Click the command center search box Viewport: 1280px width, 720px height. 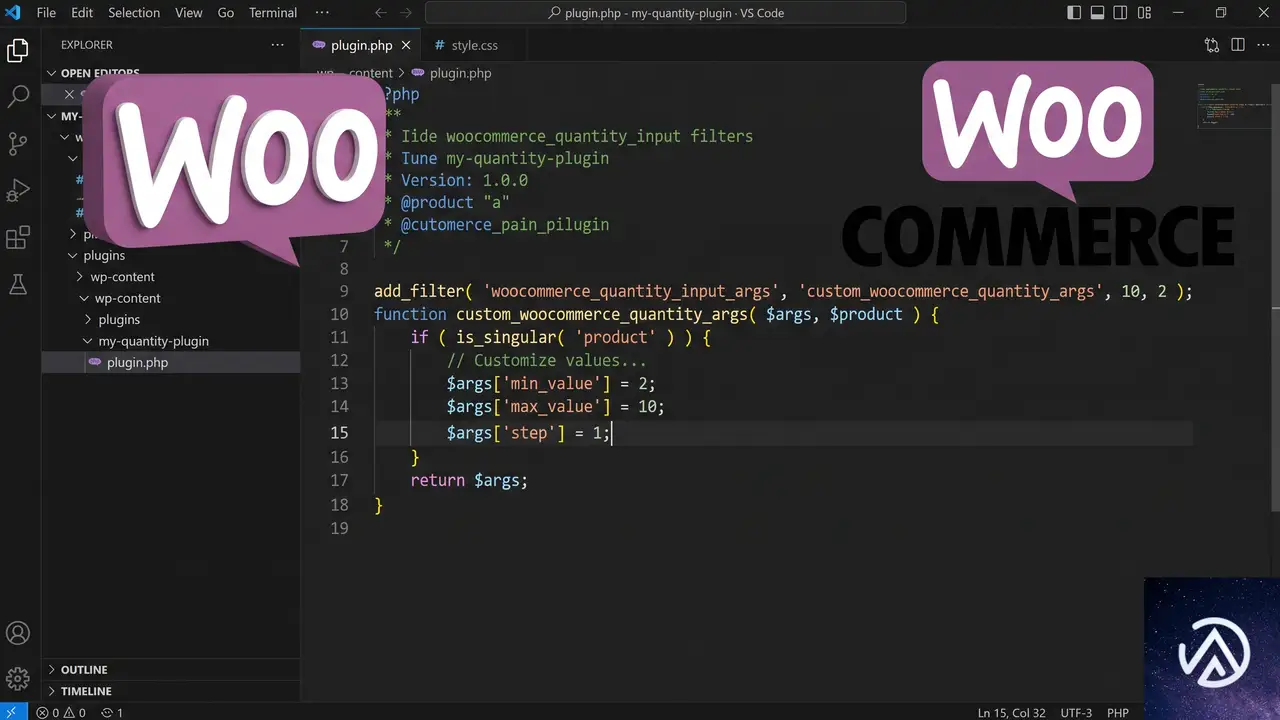665,13
